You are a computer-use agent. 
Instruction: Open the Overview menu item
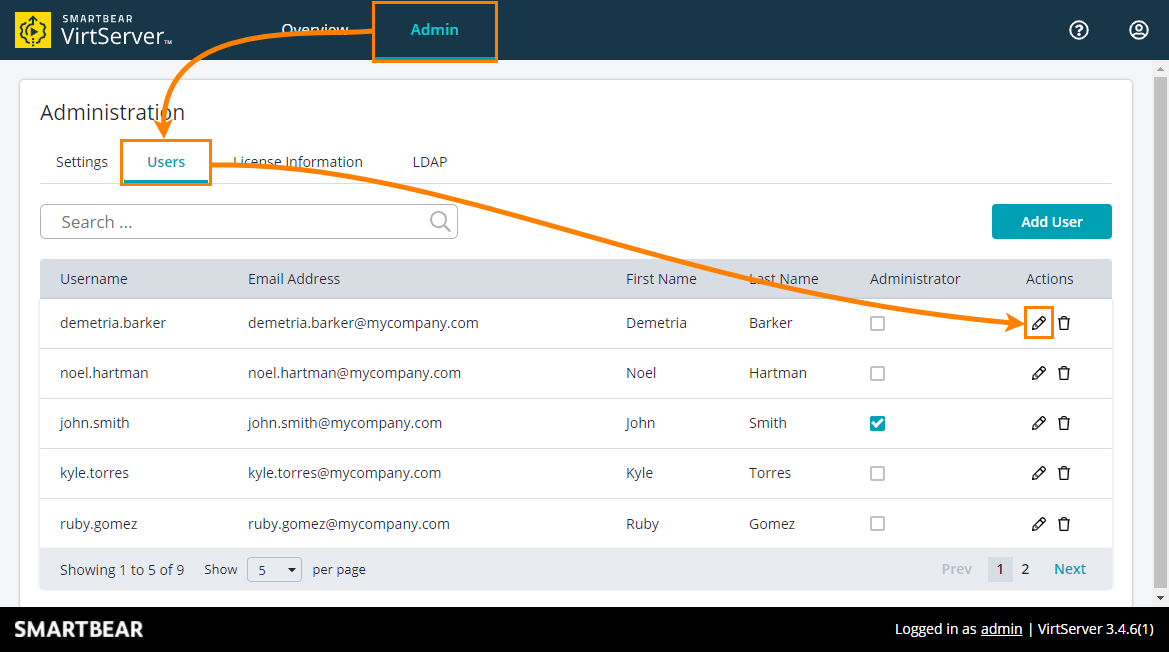(315, 30)
